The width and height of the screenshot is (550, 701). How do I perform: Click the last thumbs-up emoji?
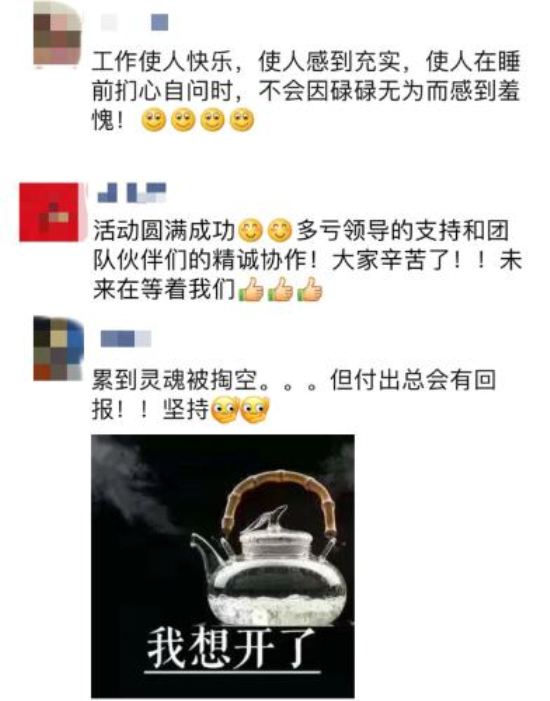(x=309, y=289)
